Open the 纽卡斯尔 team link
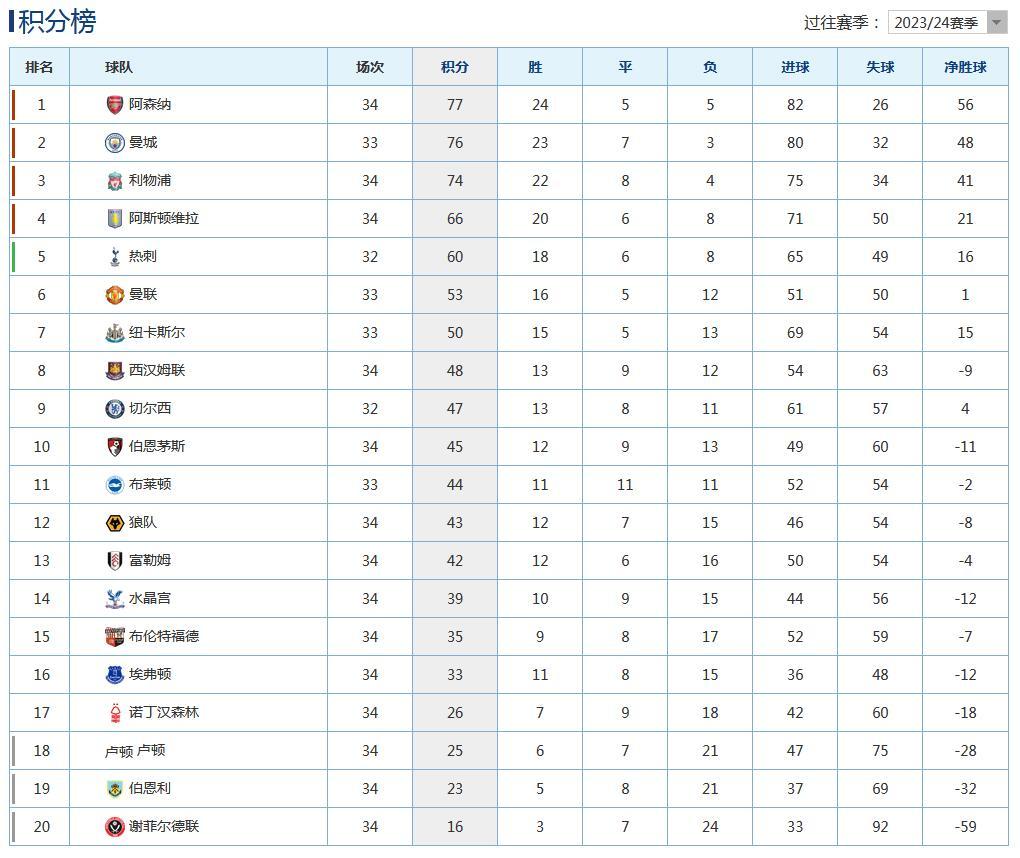Image resolution: width=1020 pixels, height=858 pixels. [157, 332]
